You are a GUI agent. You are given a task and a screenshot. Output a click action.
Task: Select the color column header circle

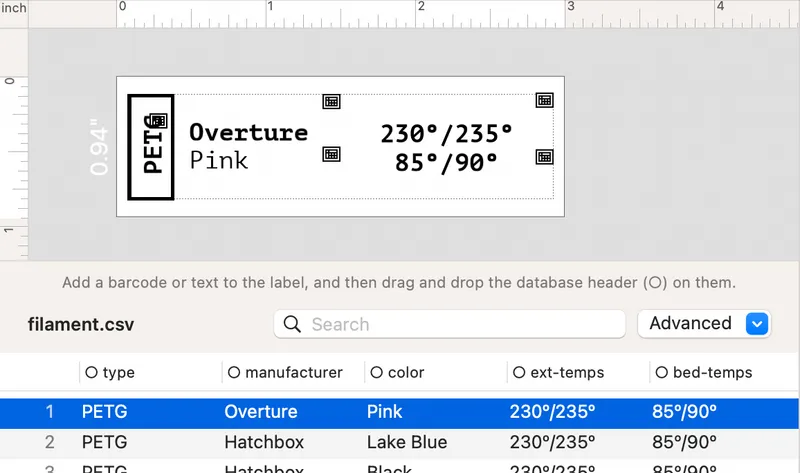pyautogui.click(x=377, y=372)
